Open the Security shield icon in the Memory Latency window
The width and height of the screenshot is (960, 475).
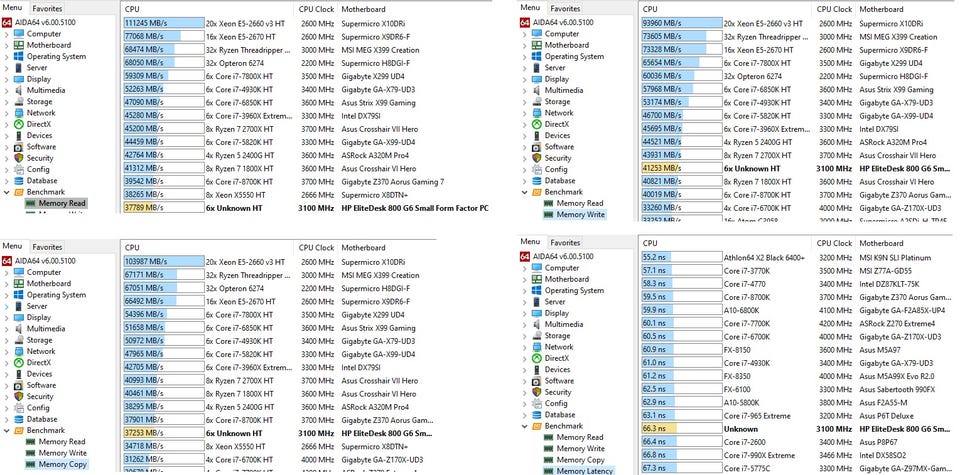(536, 392)
